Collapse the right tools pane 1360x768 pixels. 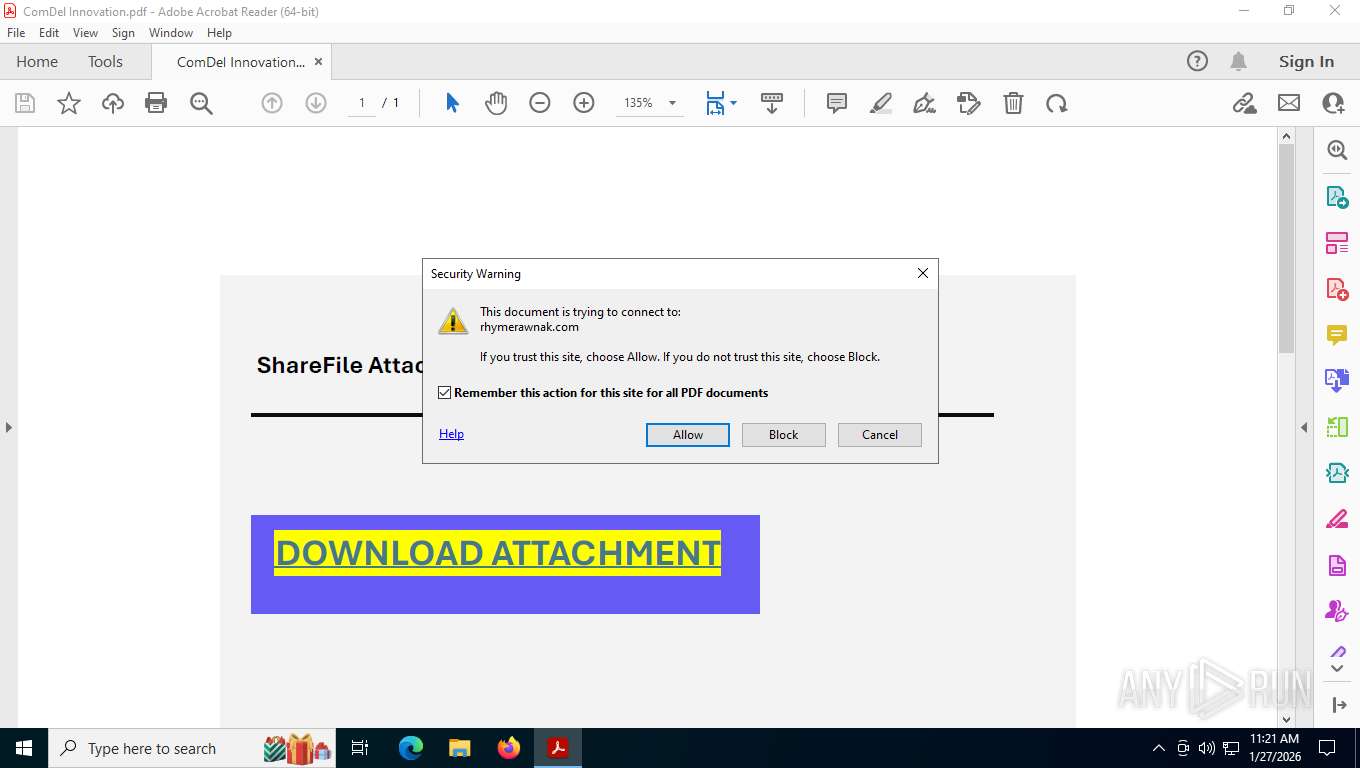click(x=1304, y=427)
